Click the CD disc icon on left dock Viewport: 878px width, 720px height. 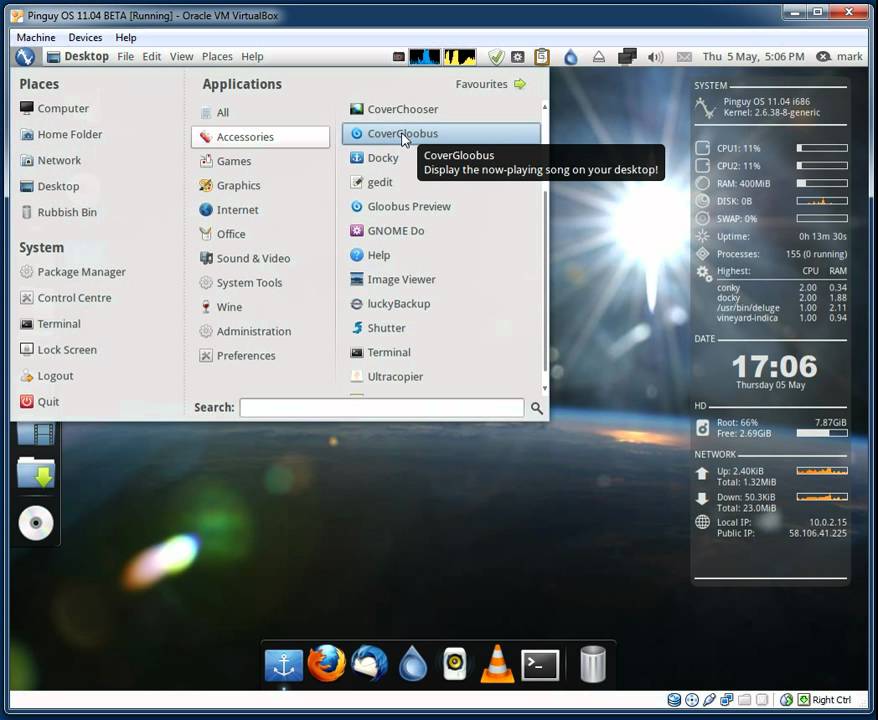[x=36, y=523]
